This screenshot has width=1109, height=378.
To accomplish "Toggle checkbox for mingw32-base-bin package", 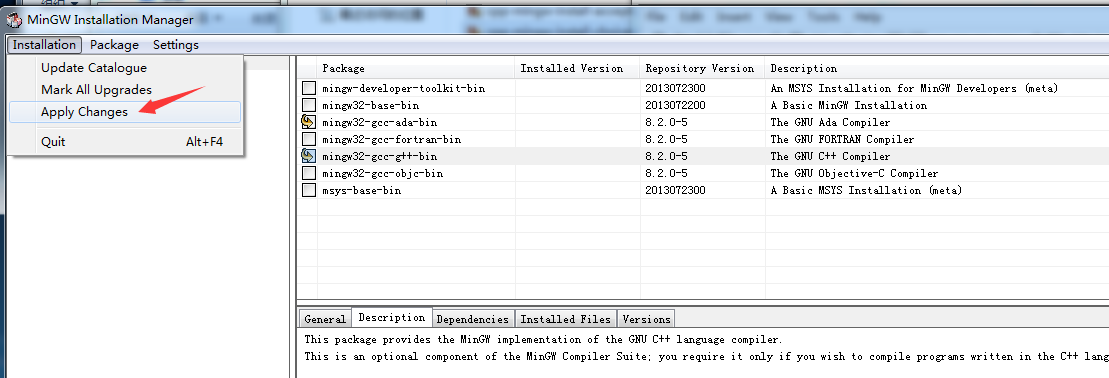I will click(x=308, y=105).
